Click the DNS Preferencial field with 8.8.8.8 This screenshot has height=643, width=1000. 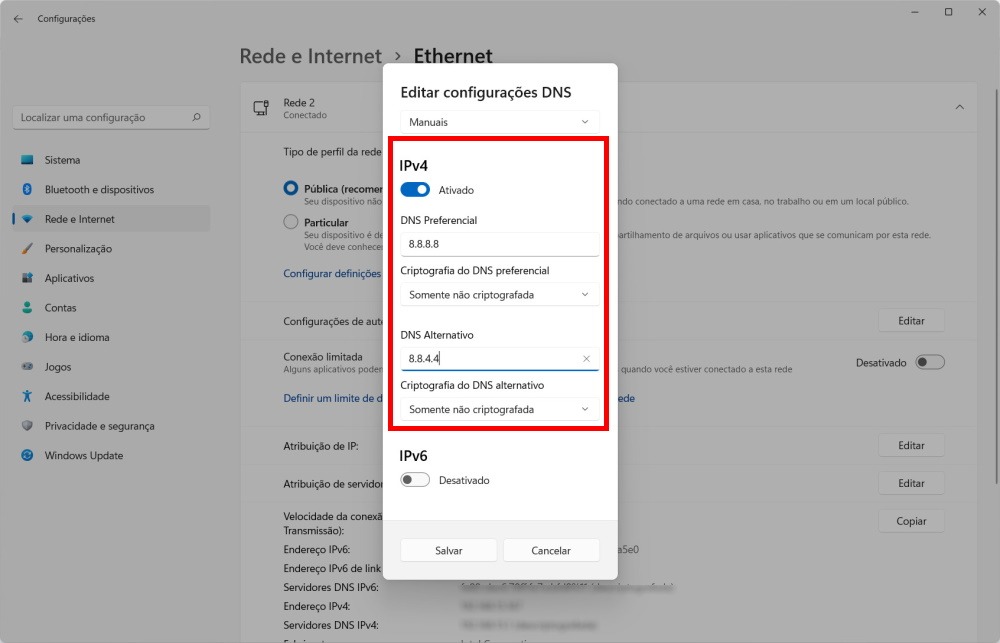499,244
